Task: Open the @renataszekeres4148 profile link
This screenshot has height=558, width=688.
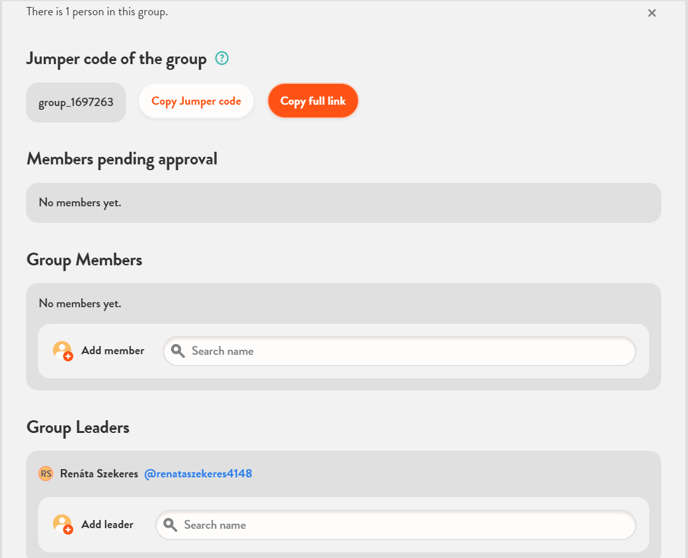Action: pos(198,474)
